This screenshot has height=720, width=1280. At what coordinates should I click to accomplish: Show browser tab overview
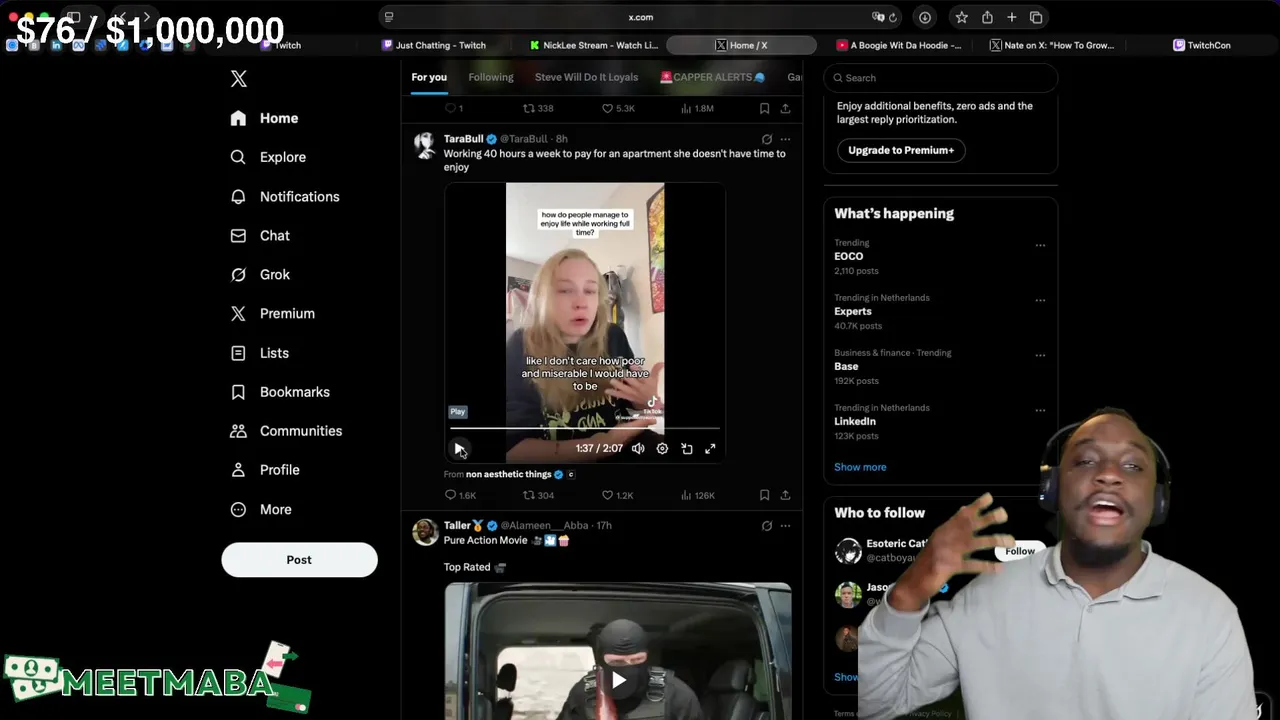(1036, 17)
